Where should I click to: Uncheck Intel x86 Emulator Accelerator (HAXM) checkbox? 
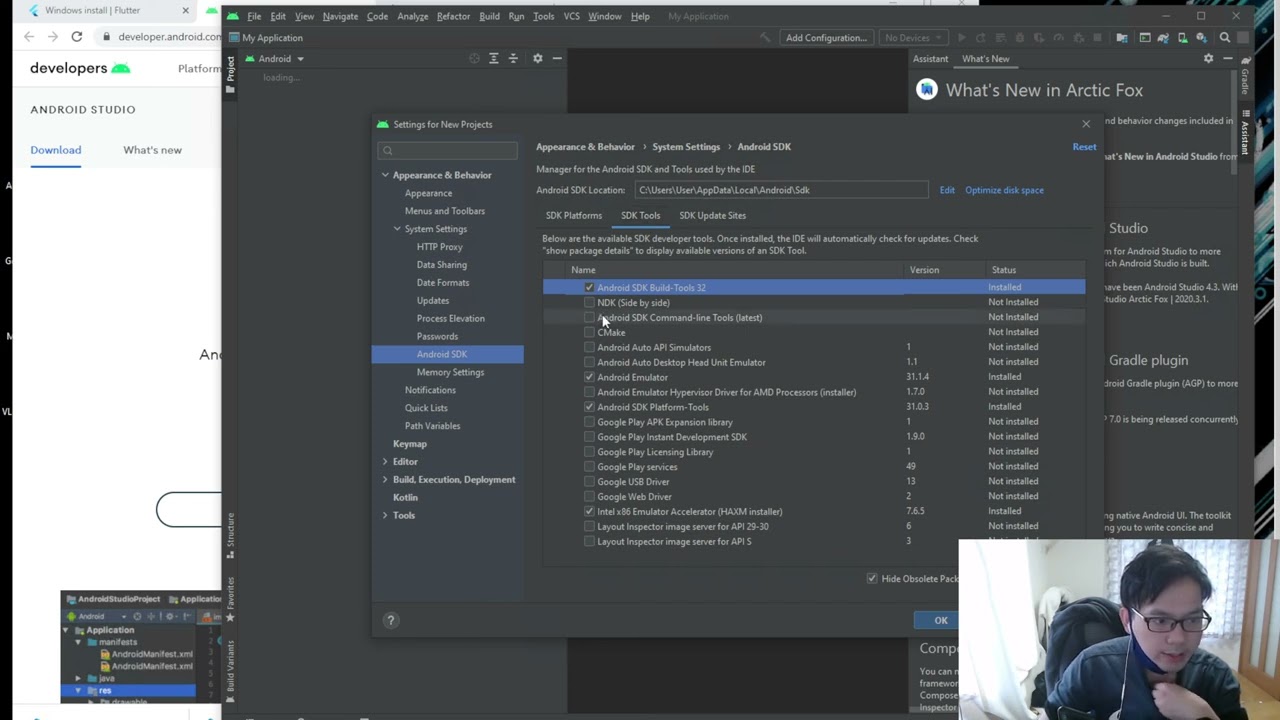tap(589, 511)
